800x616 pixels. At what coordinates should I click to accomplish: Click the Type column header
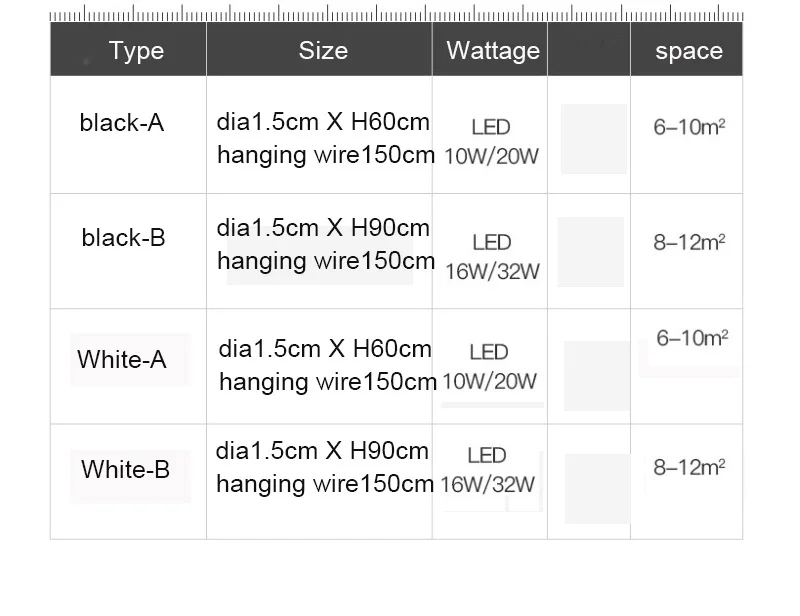(136, 51)
